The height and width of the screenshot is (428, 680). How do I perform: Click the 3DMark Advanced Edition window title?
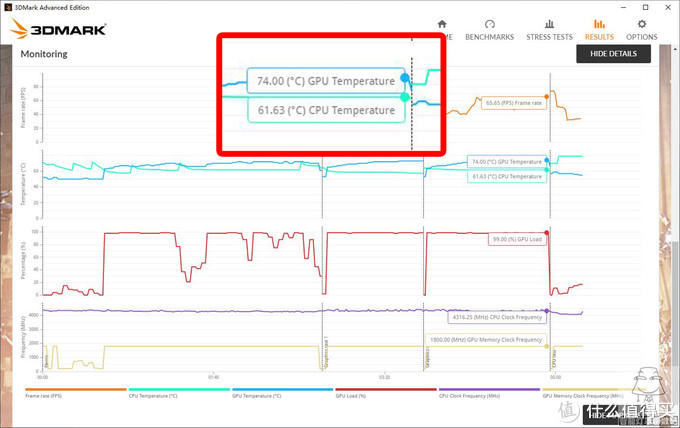point(52,7)
